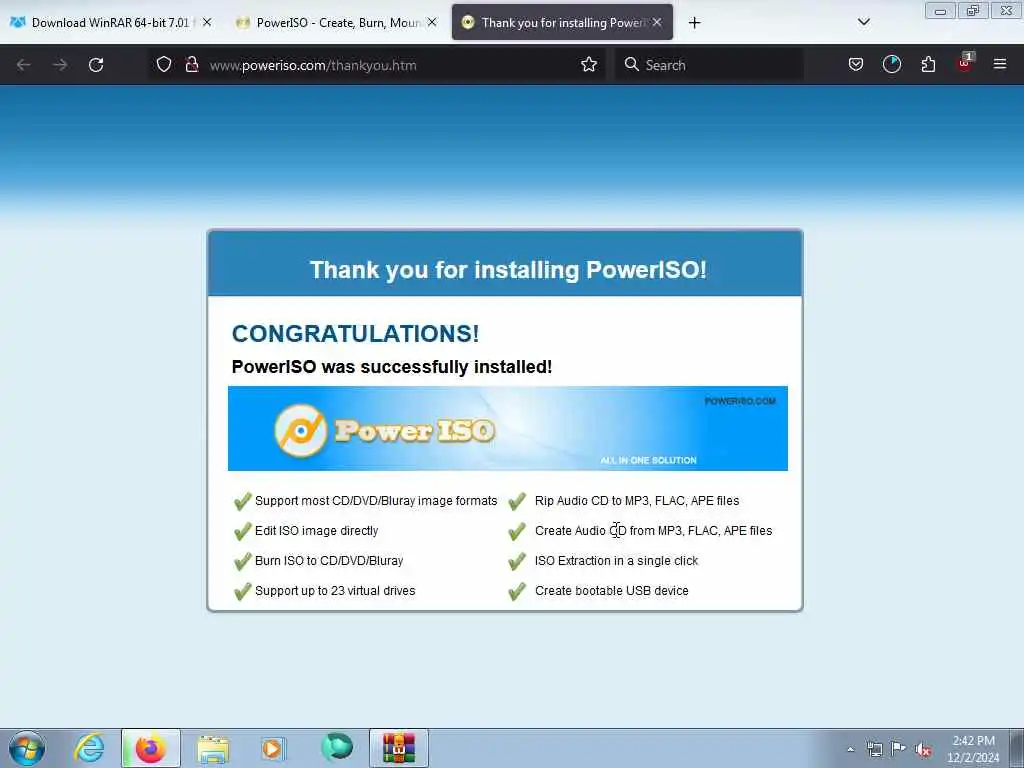Save page to Pocket

click(x=856, y=65)
